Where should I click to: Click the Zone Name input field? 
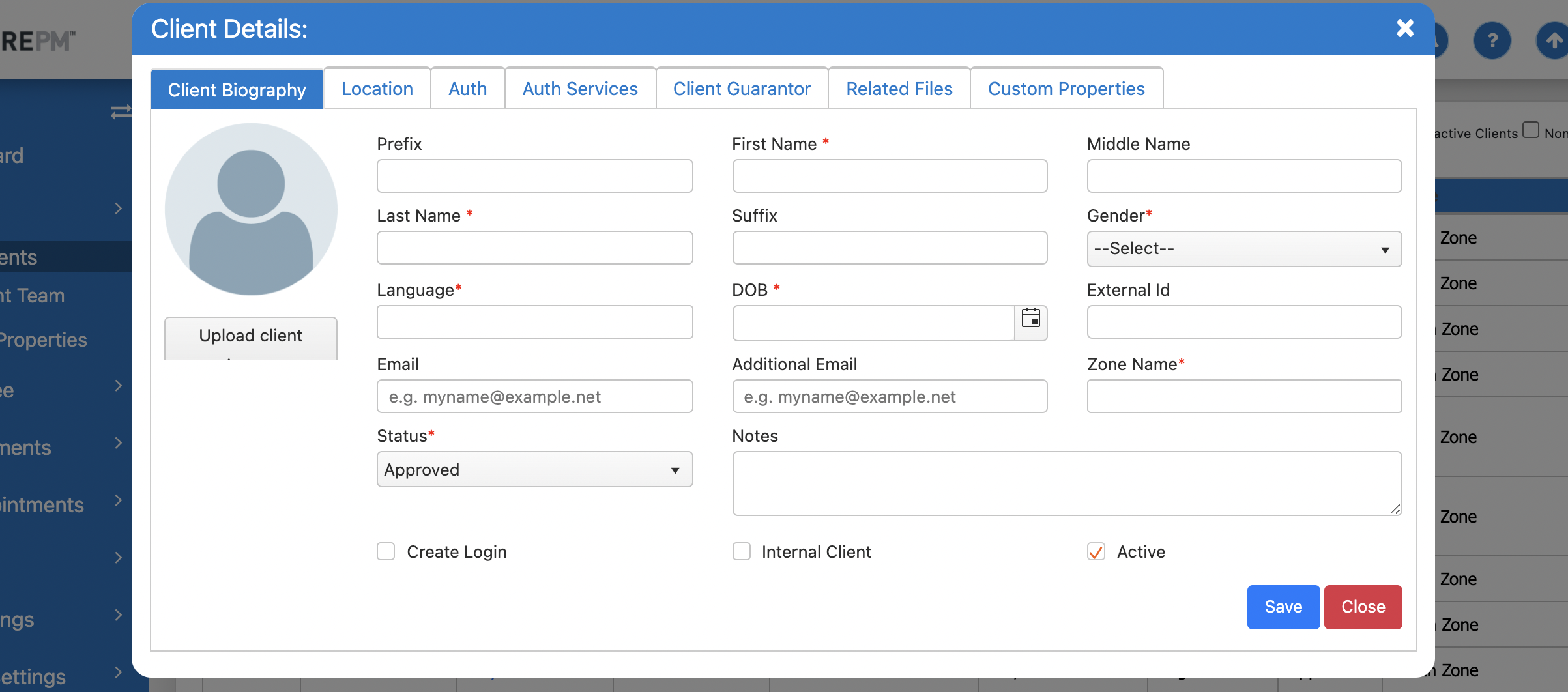click(1244, 396)
